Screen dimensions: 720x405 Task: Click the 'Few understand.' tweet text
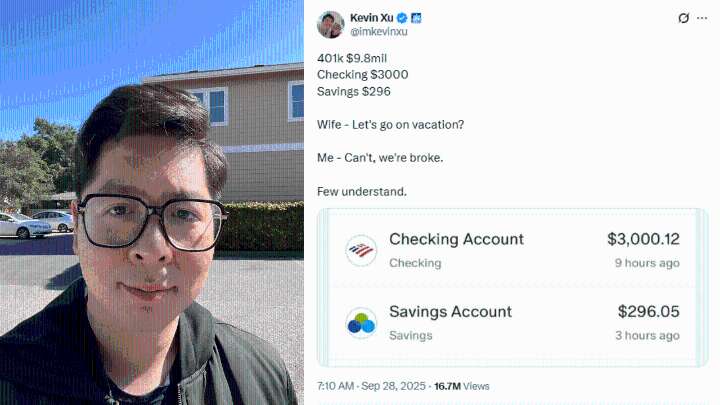coord(362,191)
